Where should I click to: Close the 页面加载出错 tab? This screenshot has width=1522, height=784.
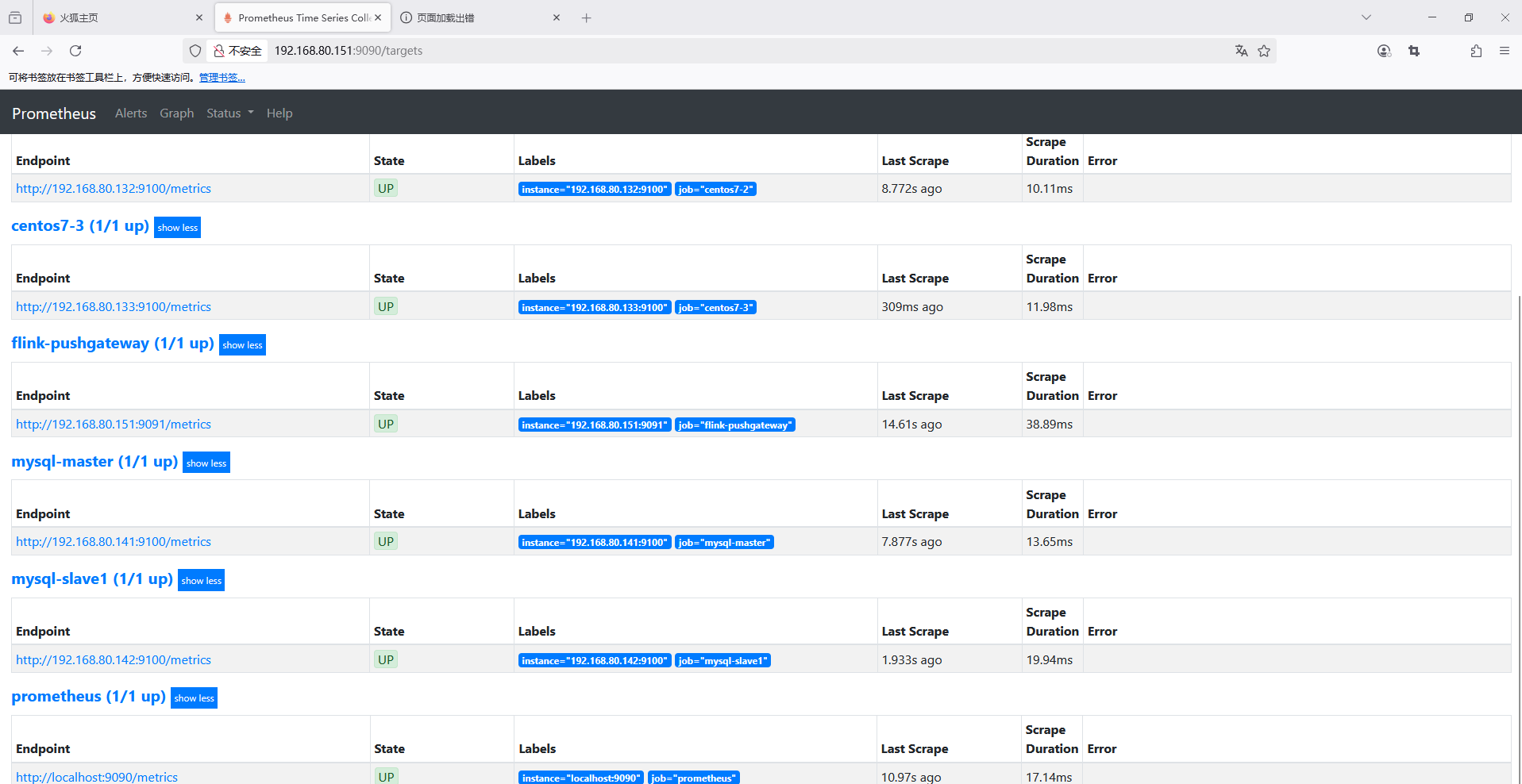[x=557, y=17]
